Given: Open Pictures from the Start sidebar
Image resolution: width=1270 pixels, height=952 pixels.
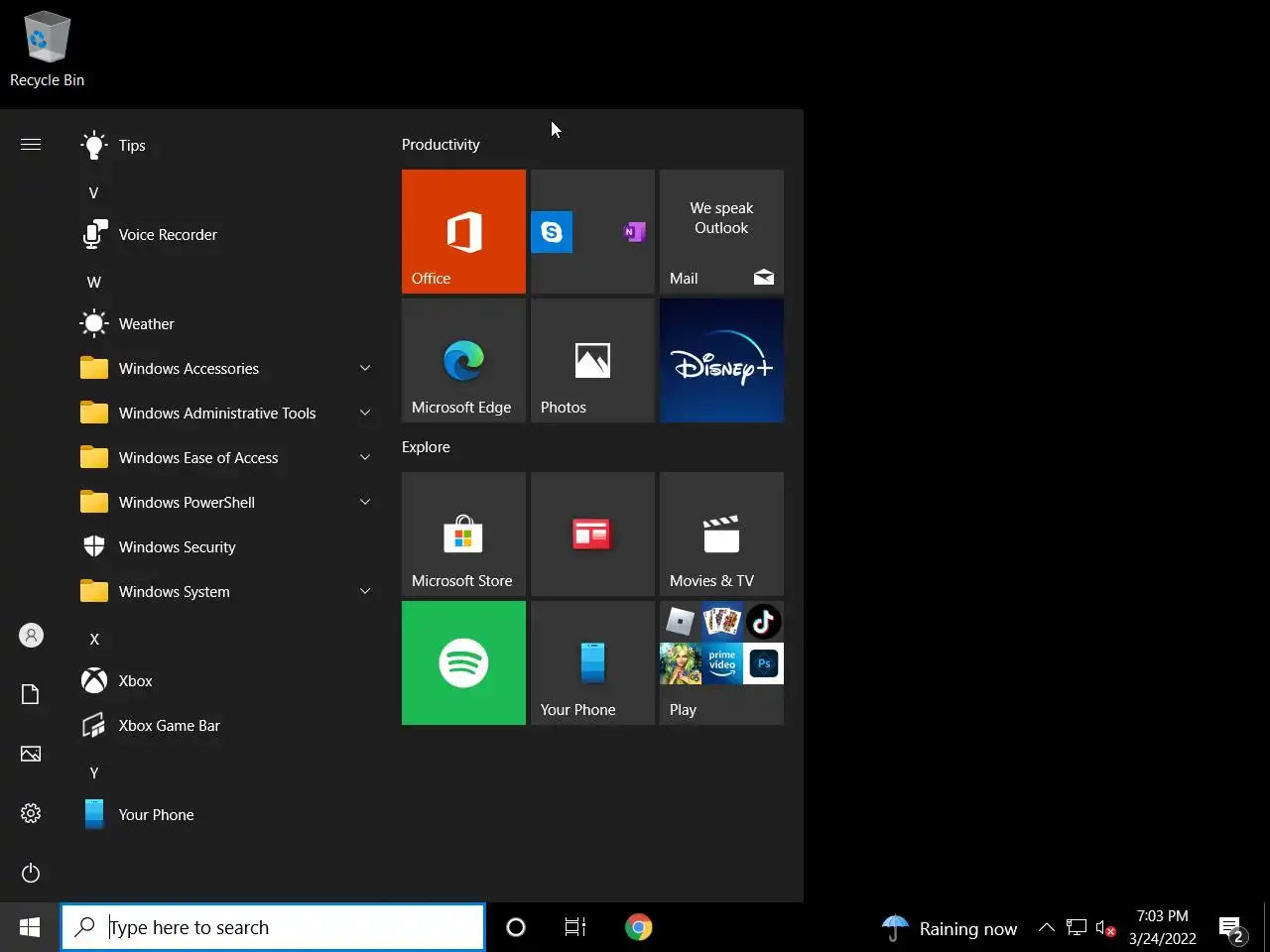Looking at the screenshot, I should [x=31, y=754].
